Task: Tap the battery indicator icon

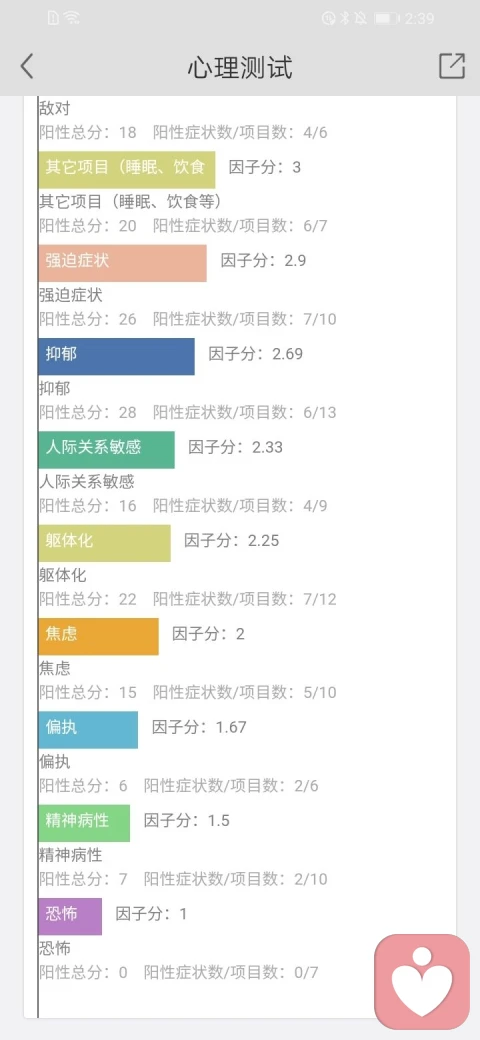Action: click(x=387, y=19)
